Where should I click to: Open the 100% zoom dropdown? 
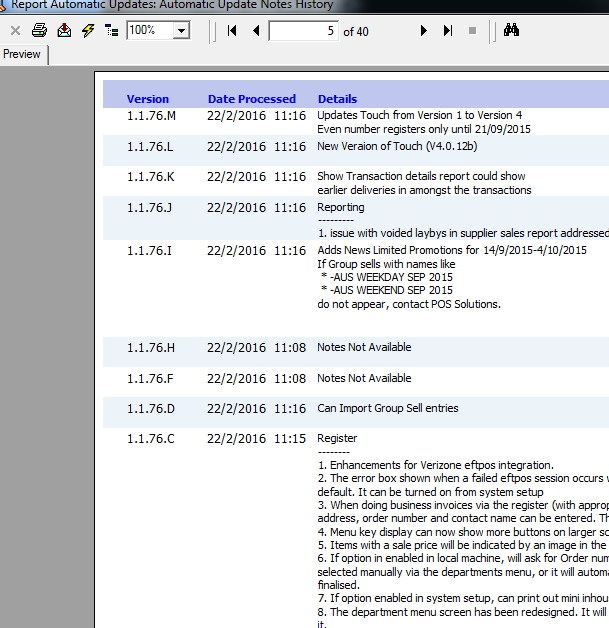(181, 30)
